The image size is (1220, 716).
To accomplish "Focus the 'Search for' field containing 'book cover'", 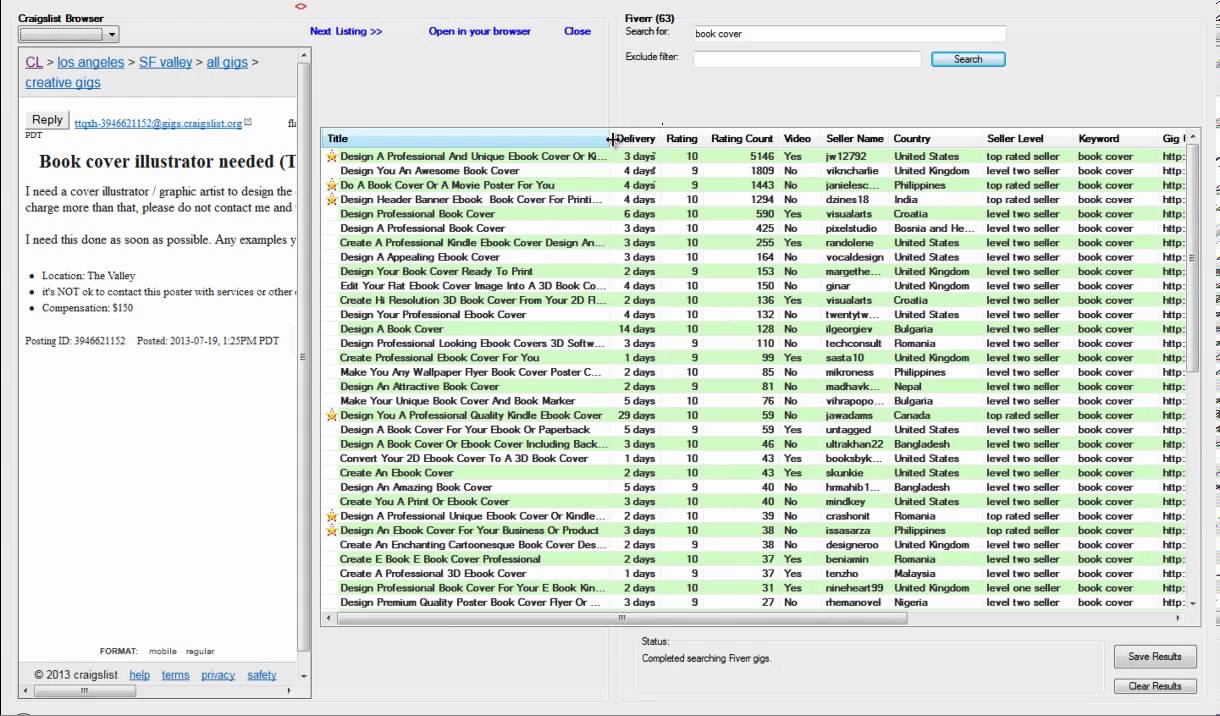I will point(849,34).
